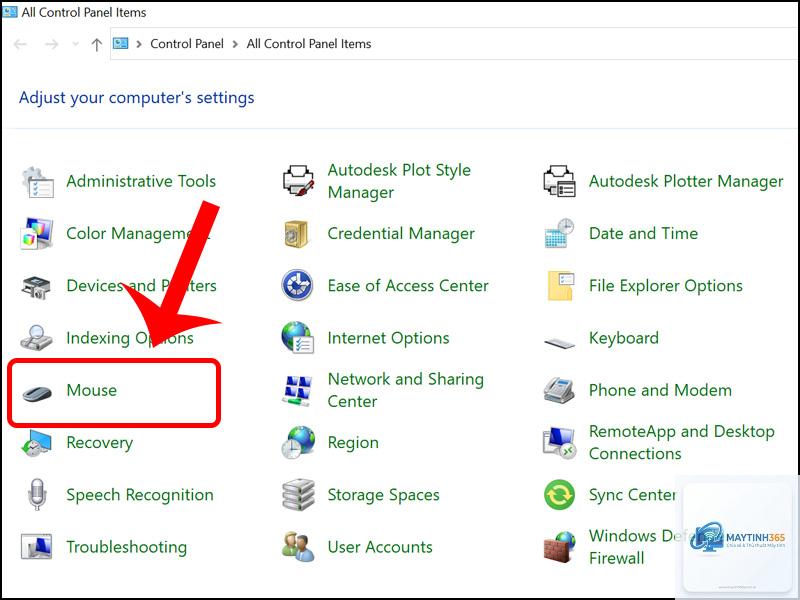
Task: Click the User Accounts icon
Action: pyautogui.click(x=298, y=546)
